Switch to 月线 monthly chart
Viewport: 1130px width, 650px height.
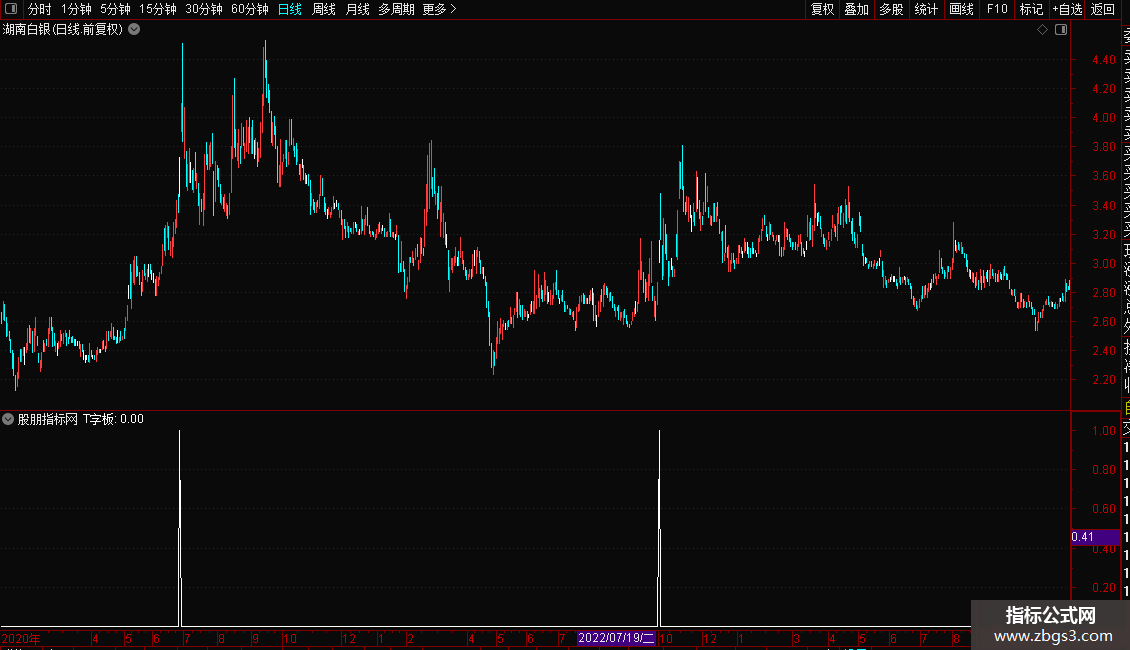pos(357,9)
